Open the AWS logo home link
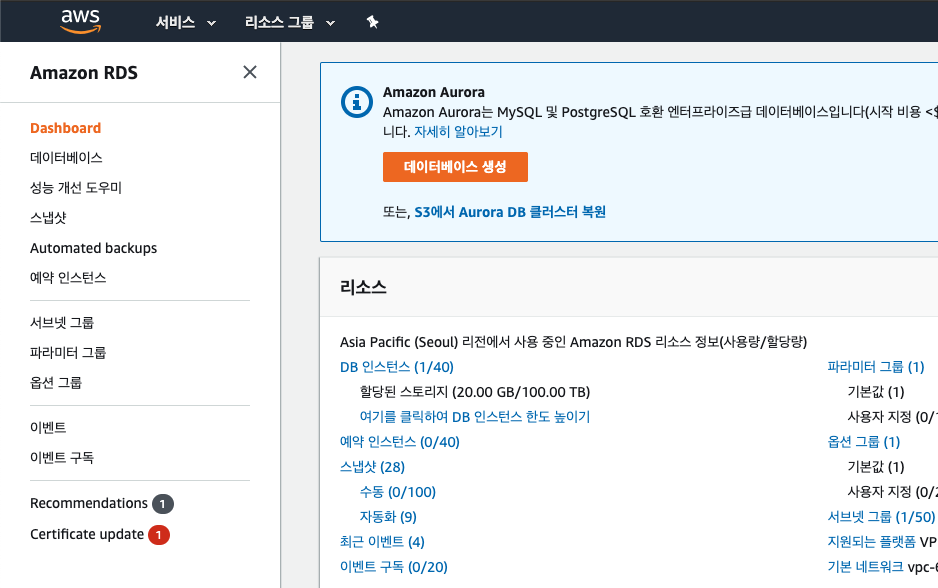The width and height of the screenshot is (938, 588). (x=81, y=22)
